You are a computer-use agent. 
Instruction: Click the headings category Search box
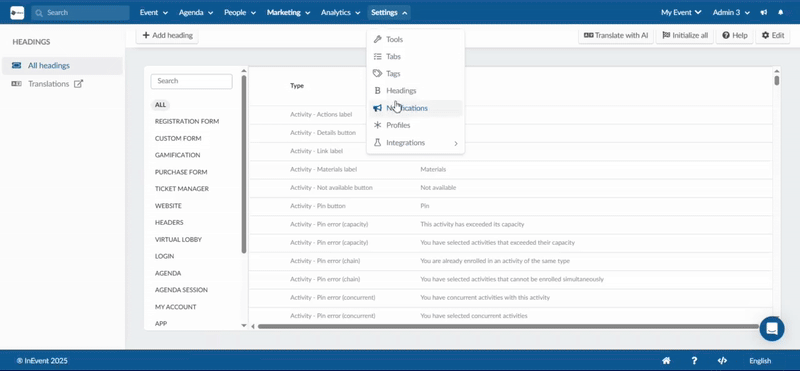coord(191,81)
